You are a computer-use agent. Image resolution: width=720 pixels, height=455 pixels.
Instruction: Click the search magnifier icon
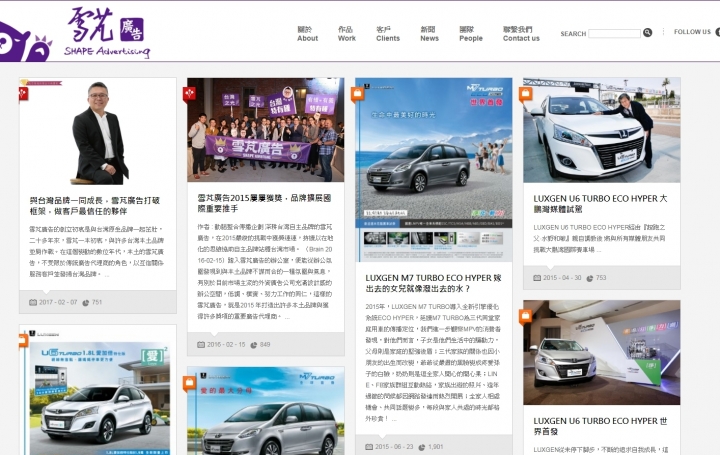click(647, 33)
